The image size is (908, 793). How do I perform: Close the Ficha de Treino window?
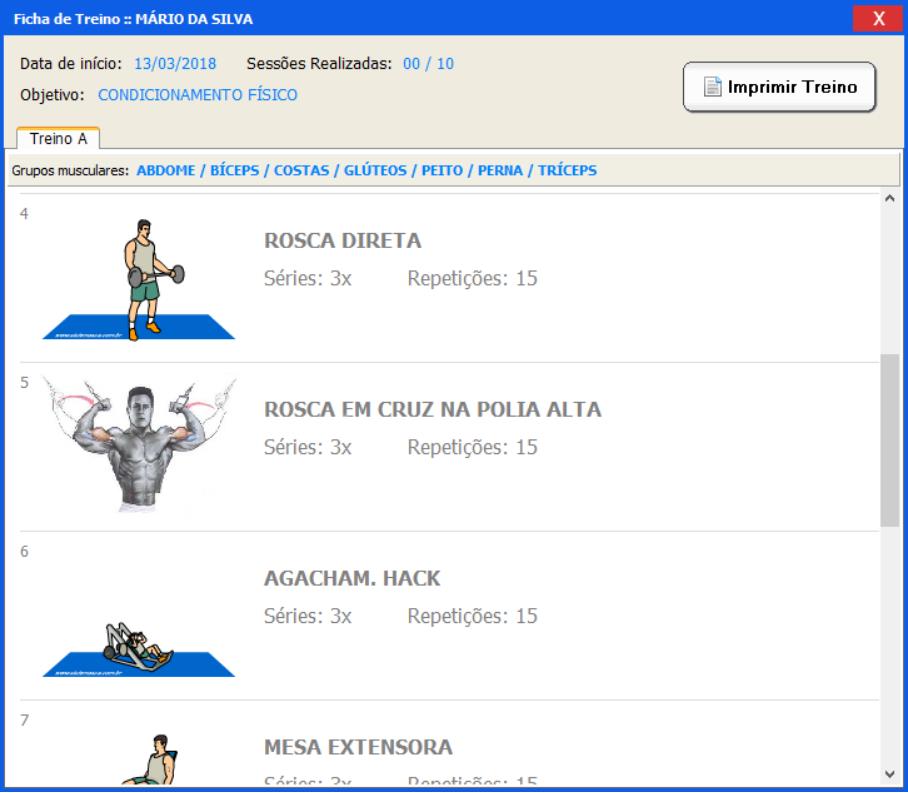pos(878,19)
